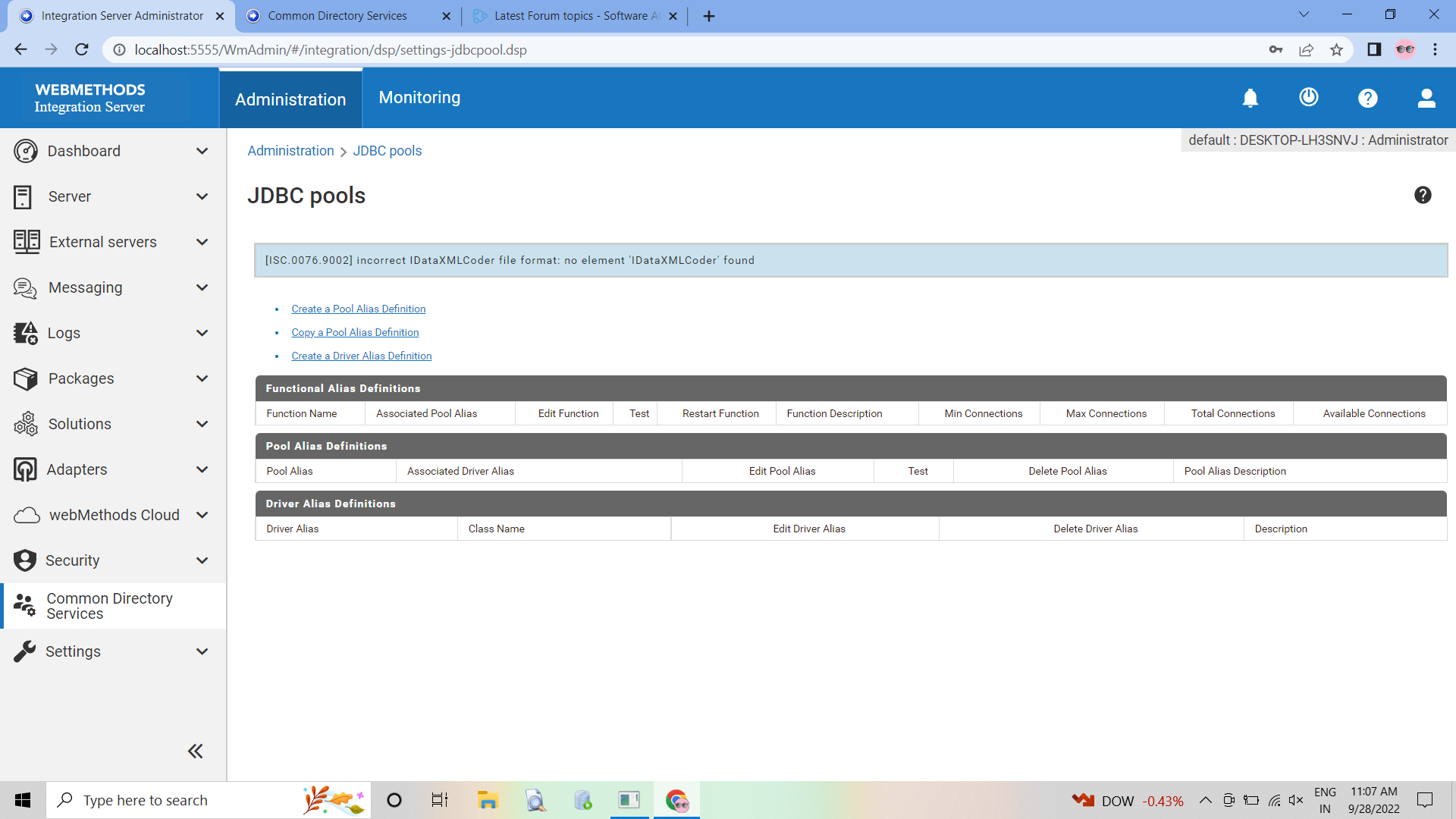
Task: Click the saved passwords key icon
Action: click(x=1276, y=49)
